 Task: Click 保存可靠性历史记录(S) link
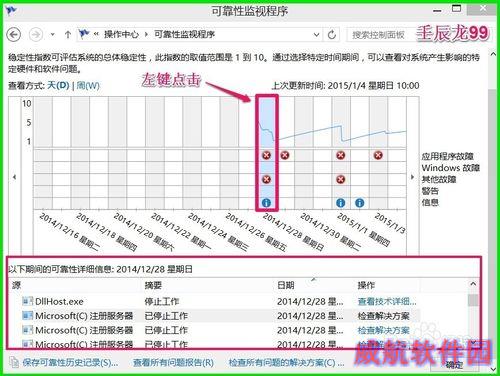point(70,362)
